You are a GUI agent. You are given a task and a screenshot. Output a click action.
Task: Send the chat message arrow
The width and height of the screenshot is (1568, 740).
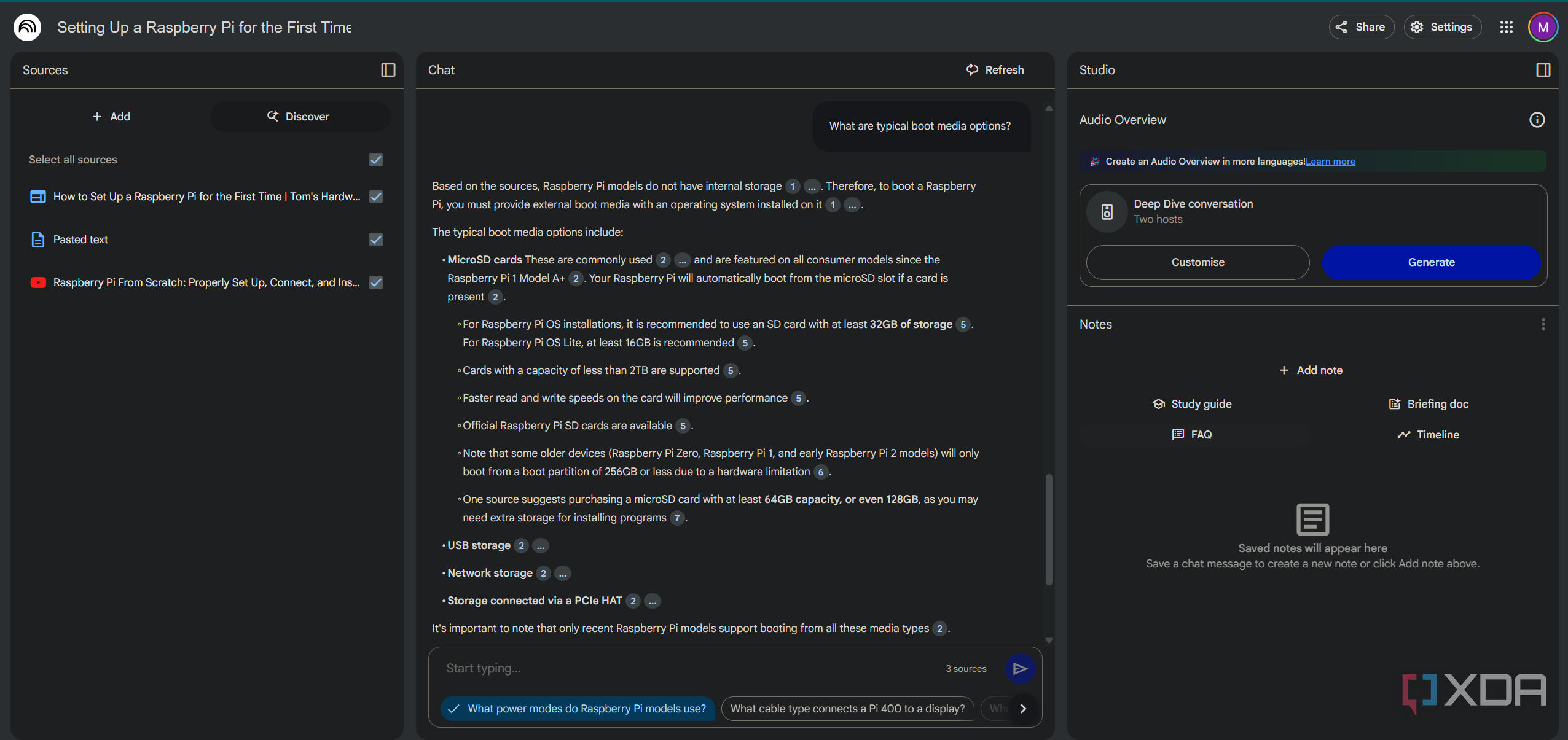[1020, 668]
